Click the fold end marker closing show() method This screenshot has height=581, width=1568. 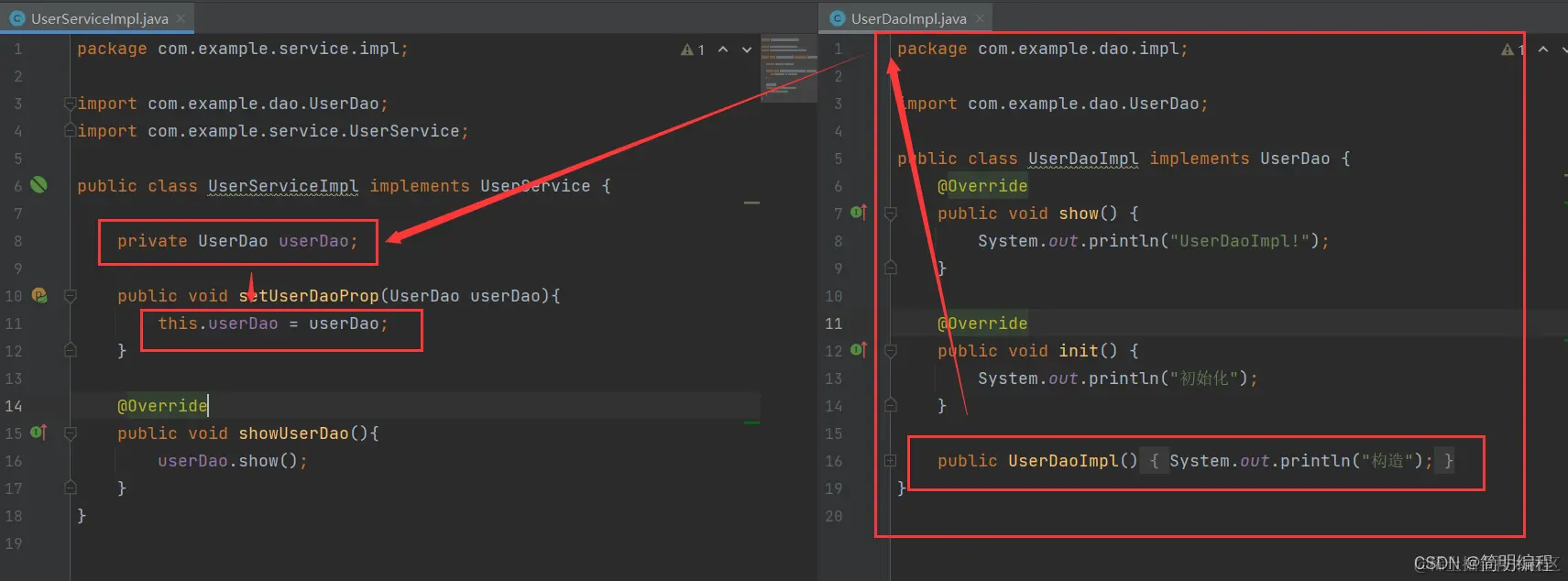(x=890, y=268)
